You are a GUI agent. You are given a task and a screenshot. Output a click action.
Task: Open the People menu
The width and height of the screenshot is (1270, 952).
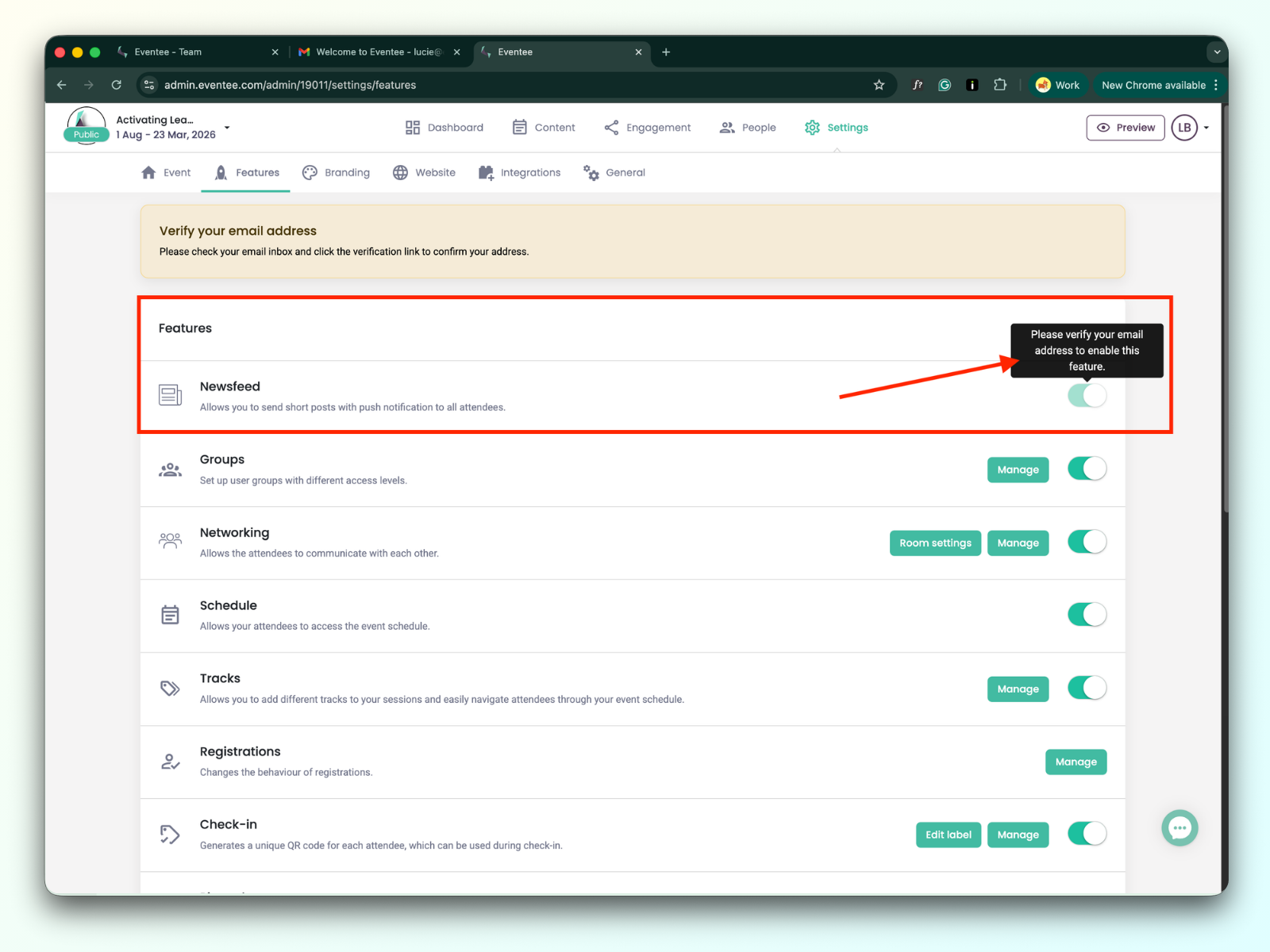tap(748, 128)
